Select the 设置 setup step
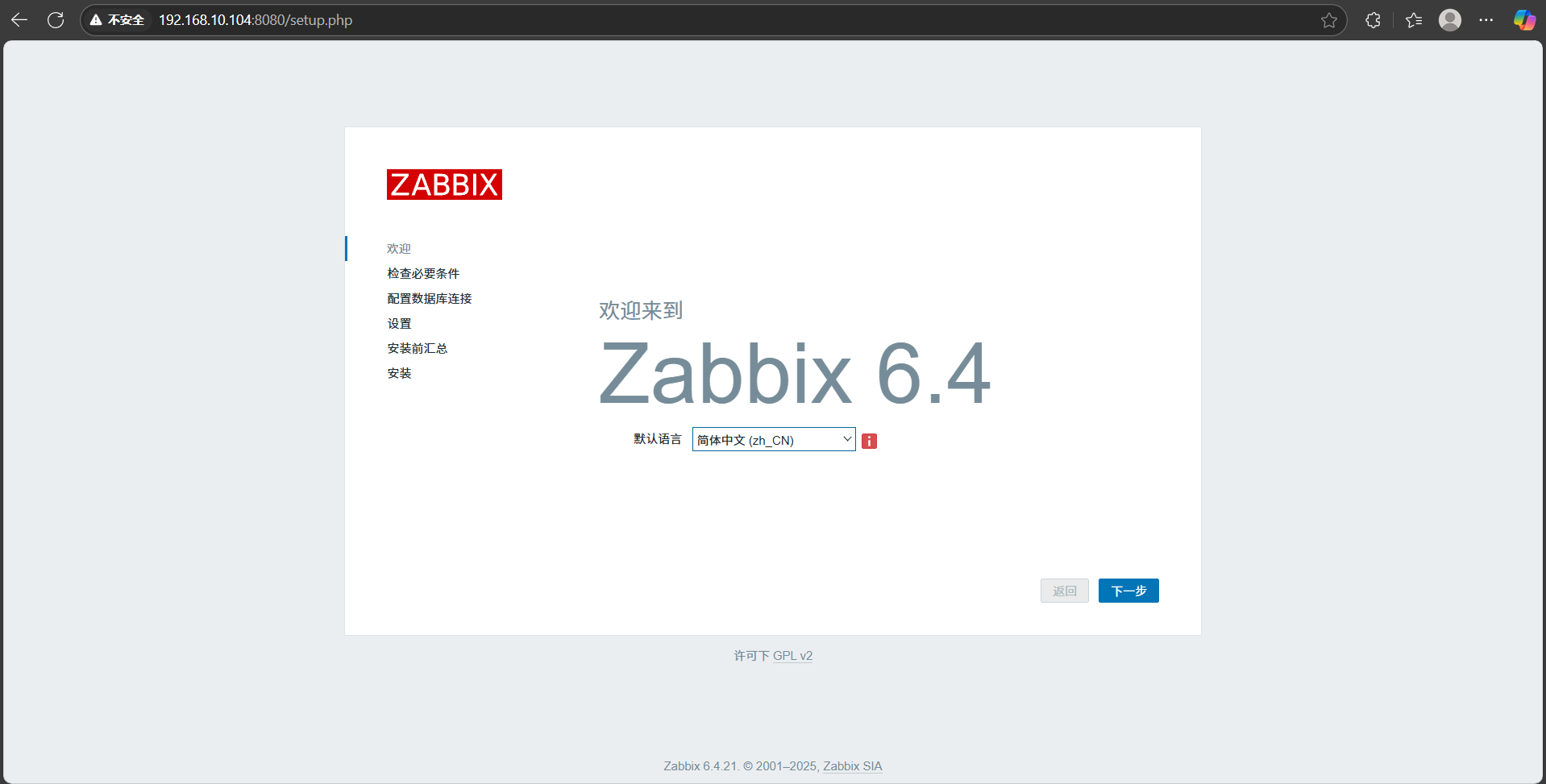This screenshot has height=784, width=1546. [x=399, y=323]
